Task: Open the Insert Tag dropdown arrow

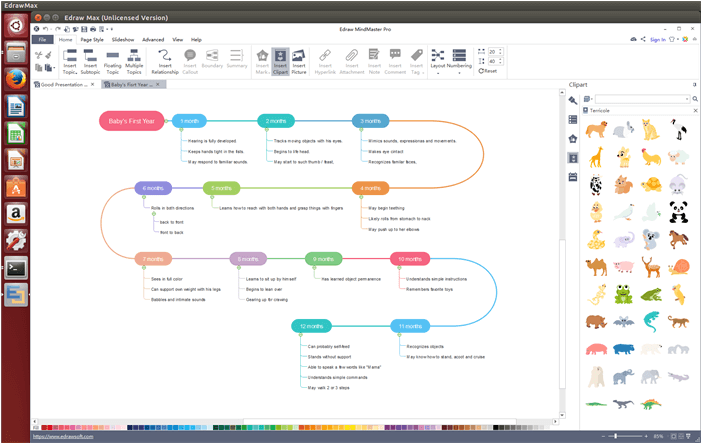Action: click(x=423, y=73)
